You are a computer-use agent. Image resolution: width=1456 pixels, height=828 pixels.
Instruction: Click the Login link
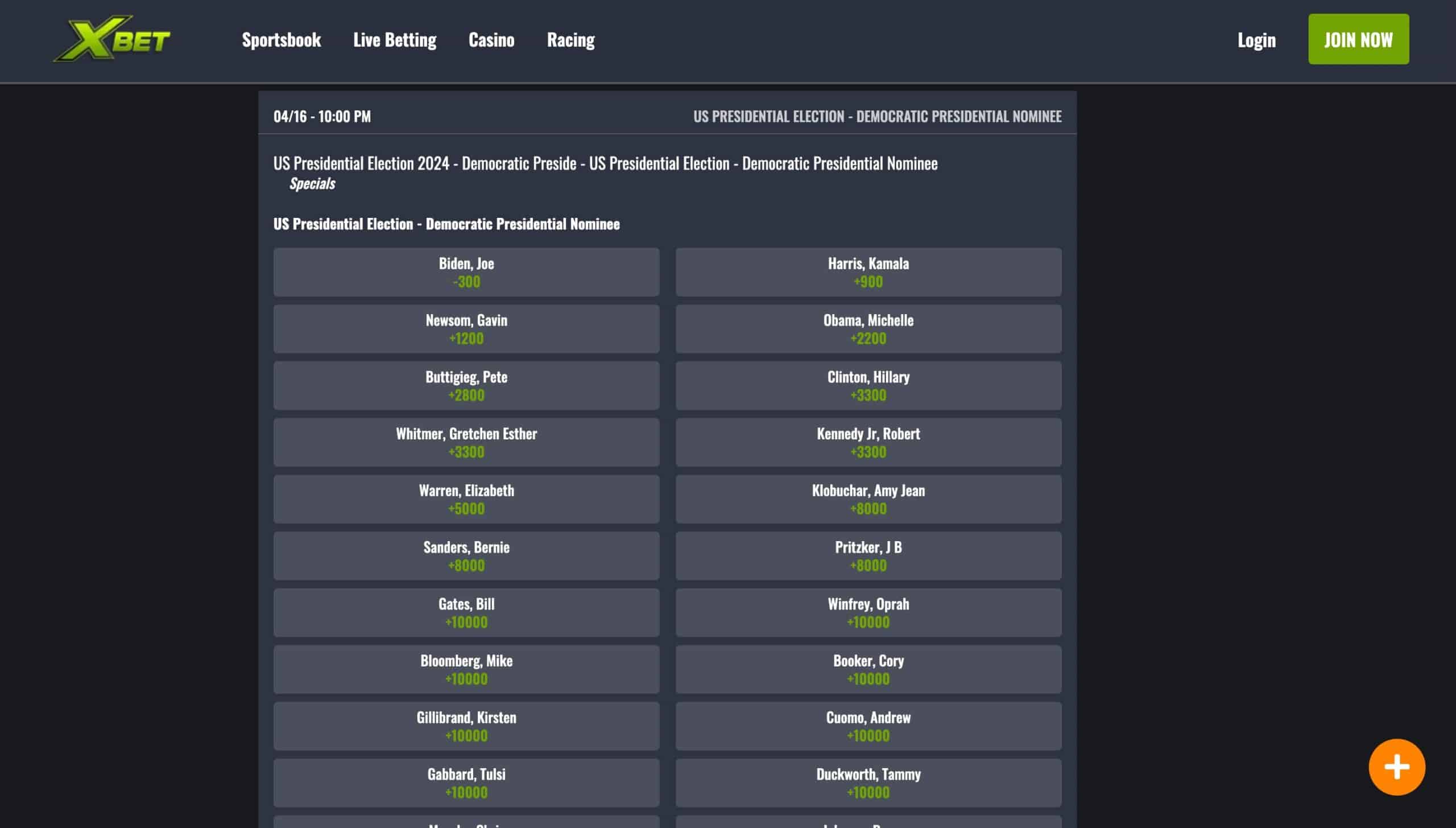point(1256,40)
